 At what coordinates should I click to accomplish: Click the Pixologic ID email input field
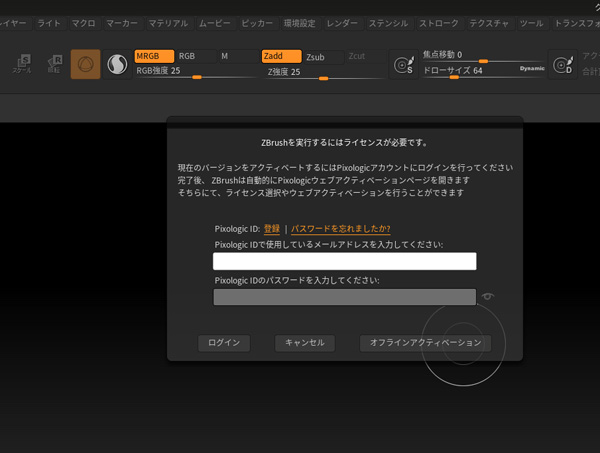click(x=344, y=261)
